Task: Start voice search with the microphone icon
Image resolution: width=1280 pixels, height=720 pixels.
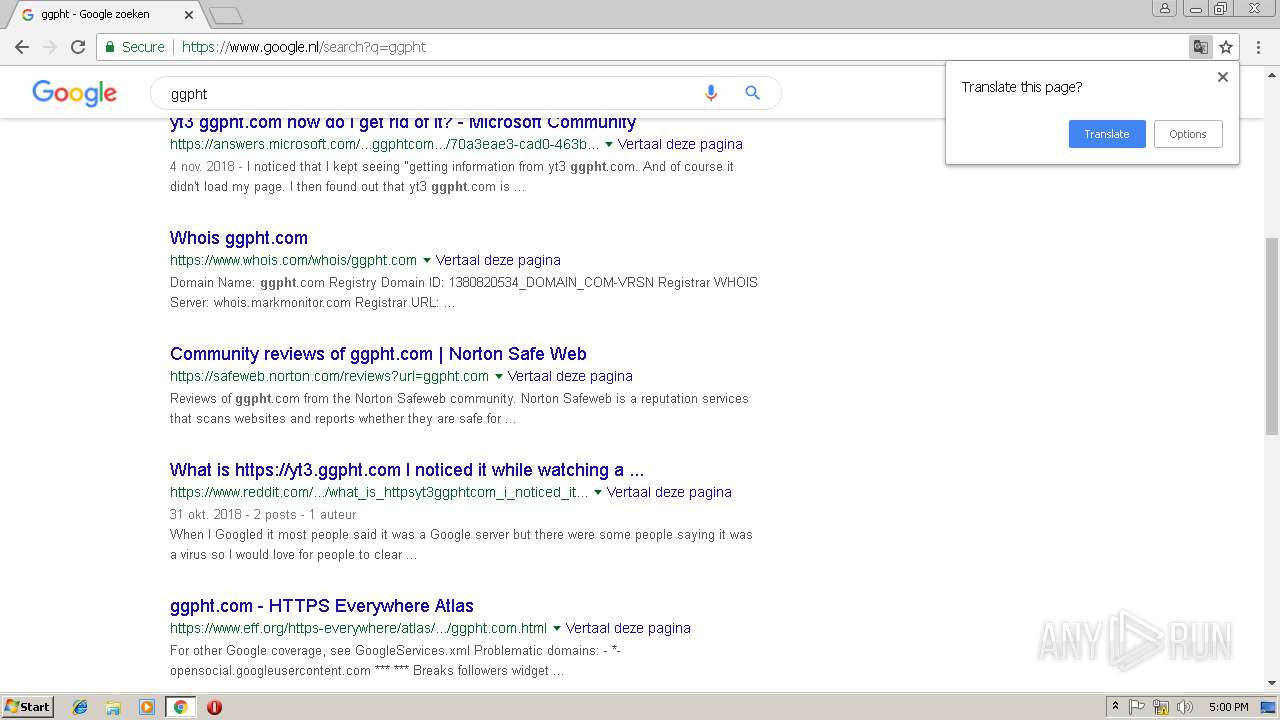Action: pos(711,93)
